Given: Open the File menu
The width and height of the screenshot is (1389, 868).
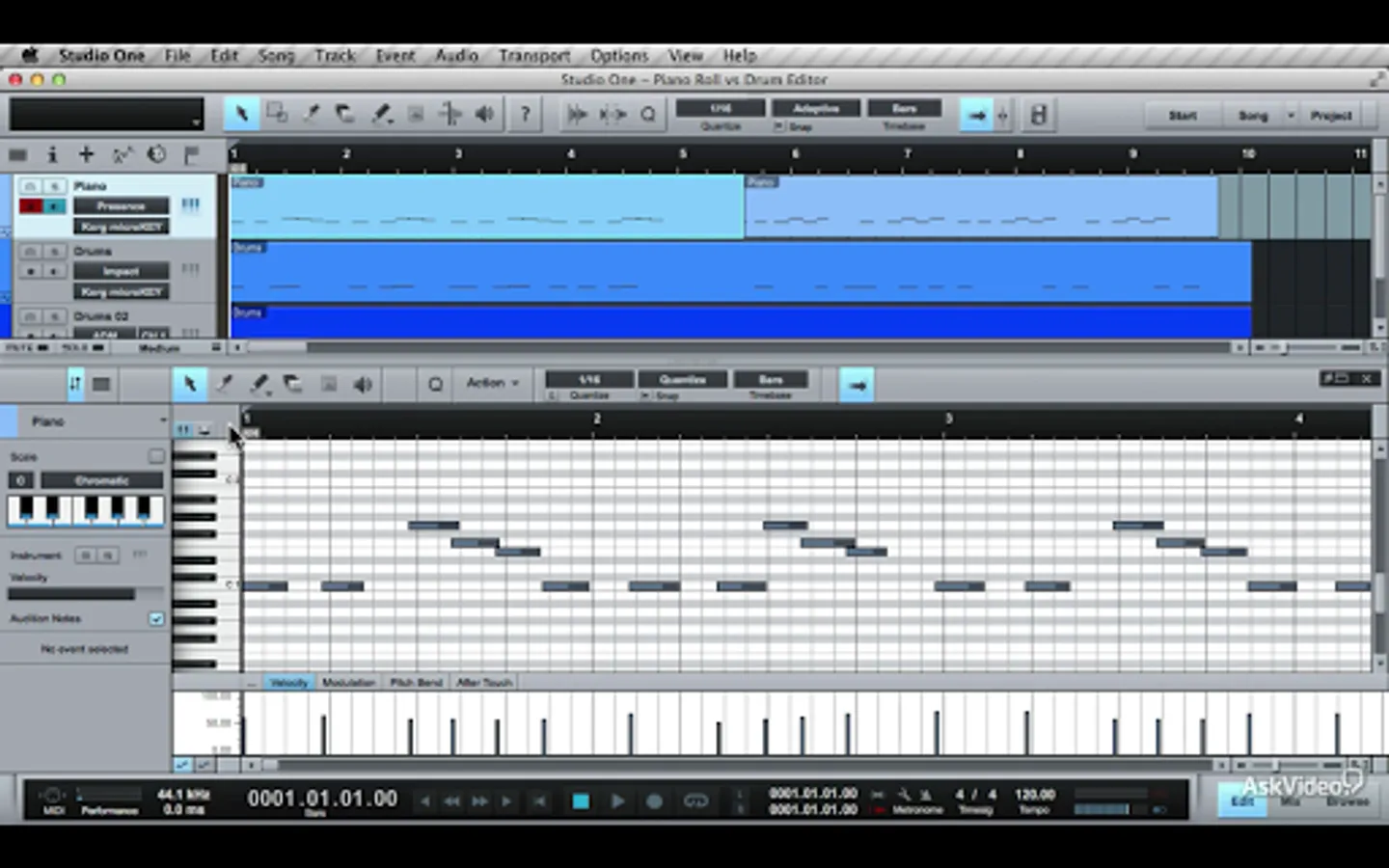Looking at the screenshot, I should click(x=177, y=56).
